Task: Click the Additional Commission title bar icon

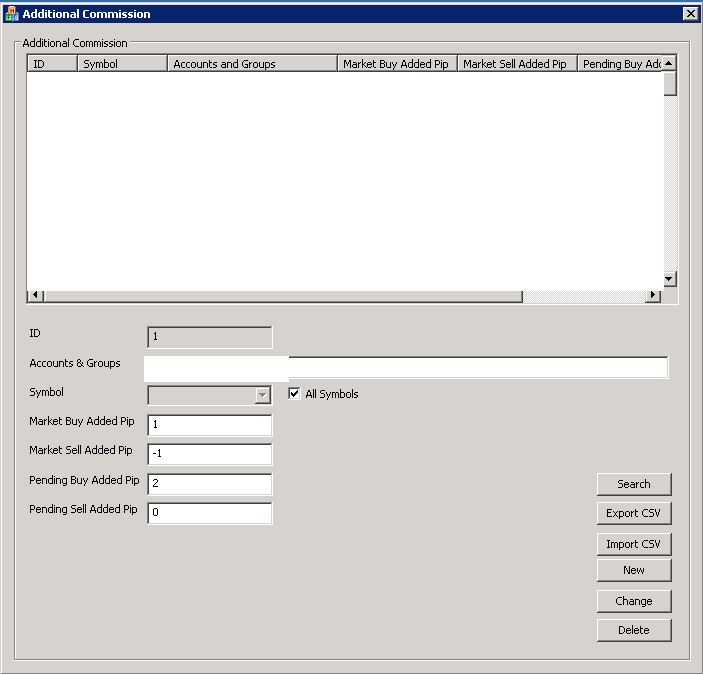Action: tap(11, 14)
